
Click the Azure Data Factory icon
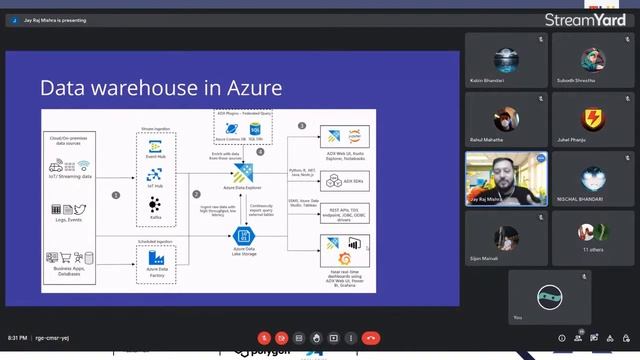point(156,258)
